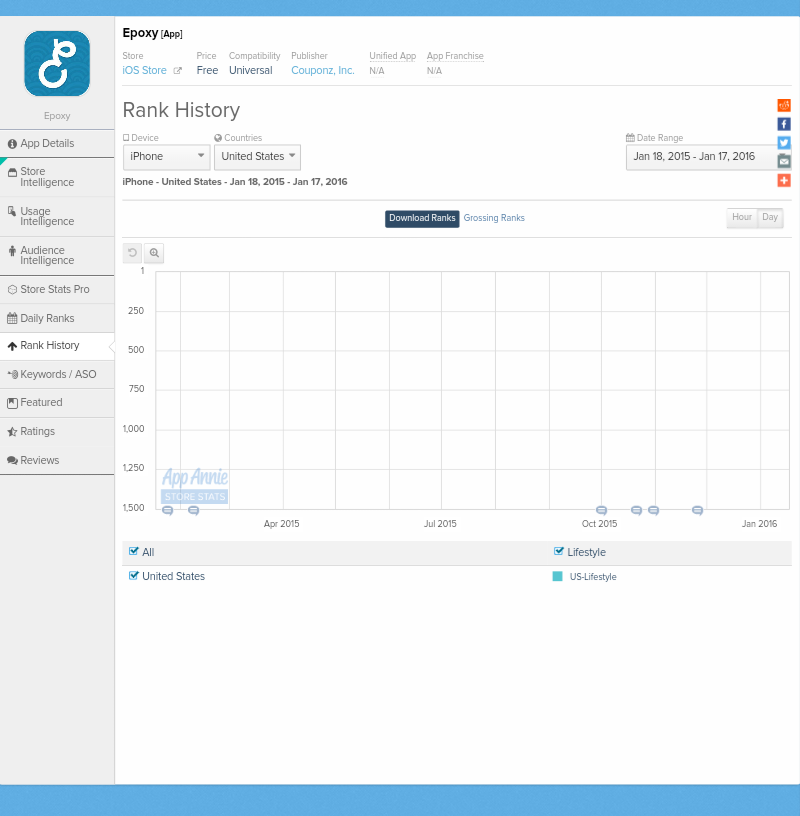This screenshot has height=816, width=800.
Task: Share by email icon
Action: (784, 161)
